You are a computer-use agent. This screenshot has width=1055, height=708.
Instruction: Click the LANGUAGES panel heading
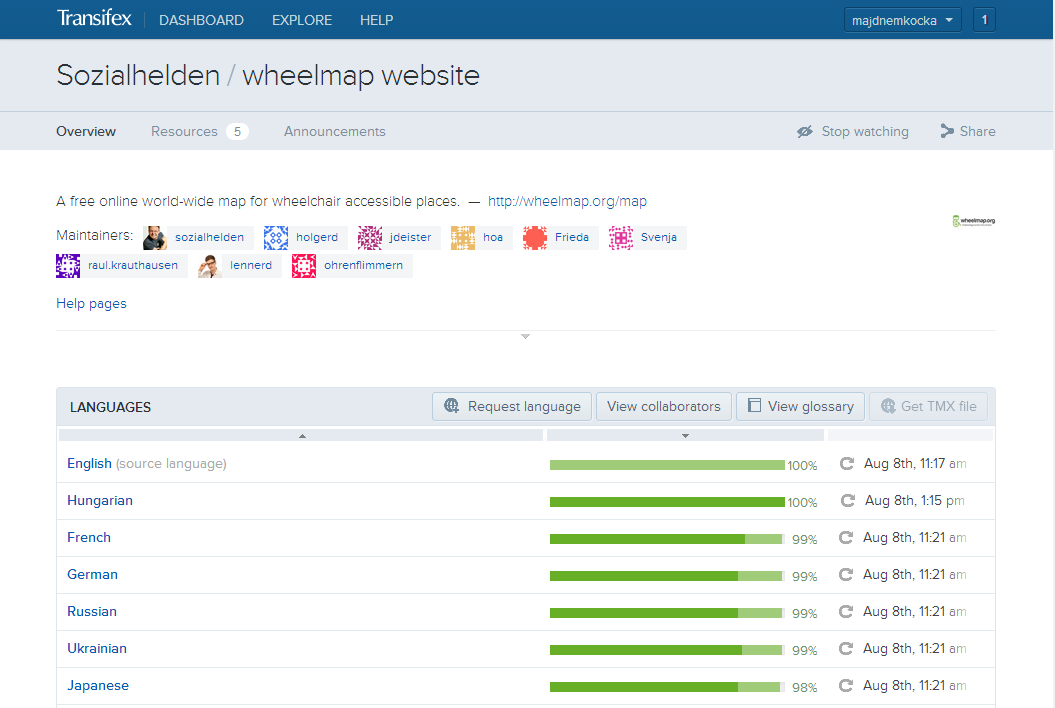[x=110, y=407]
